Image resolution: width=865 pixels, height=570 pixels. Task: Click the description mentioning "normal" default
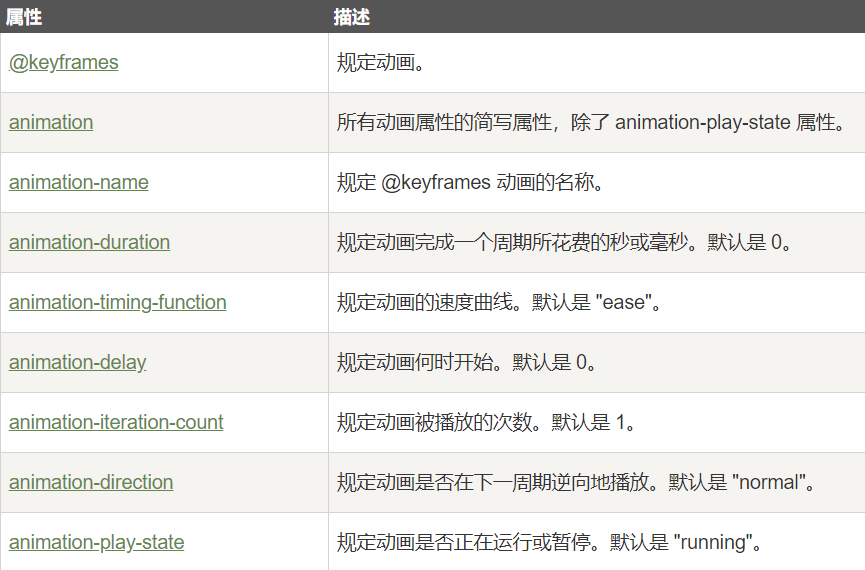click(576, 482)
